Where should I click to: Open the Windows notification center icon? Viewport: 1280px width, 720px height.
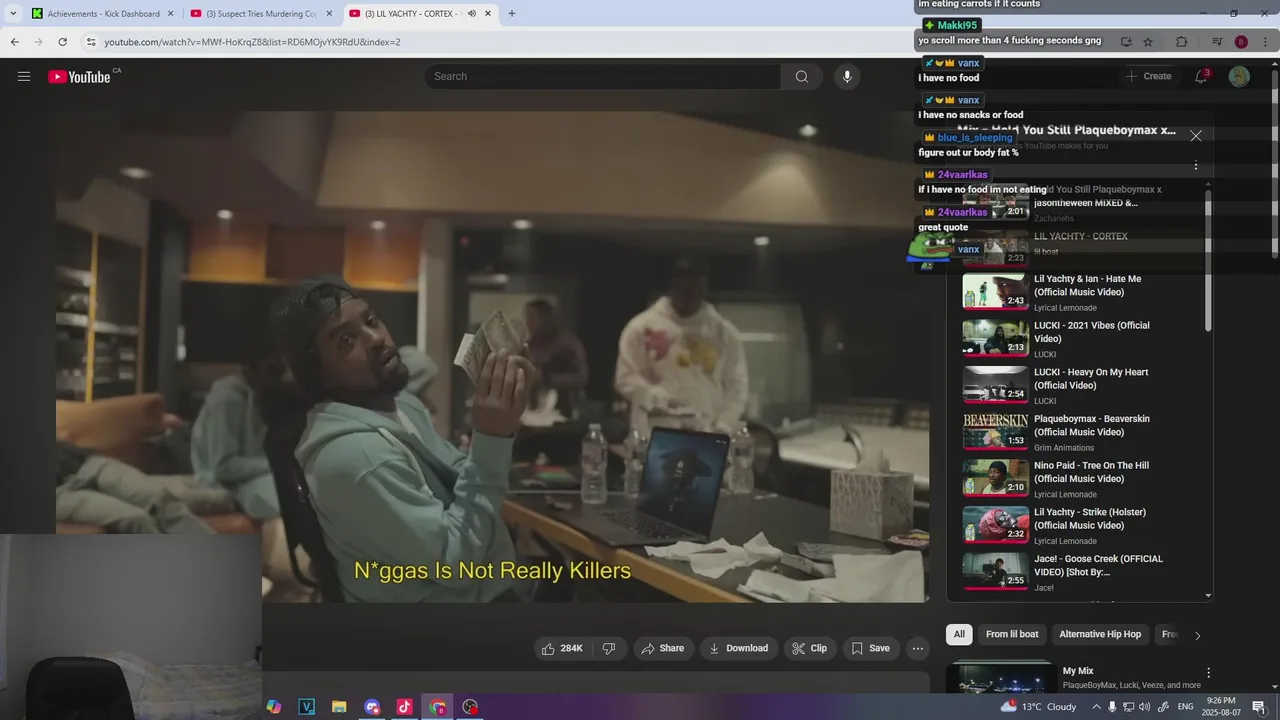1259,707
